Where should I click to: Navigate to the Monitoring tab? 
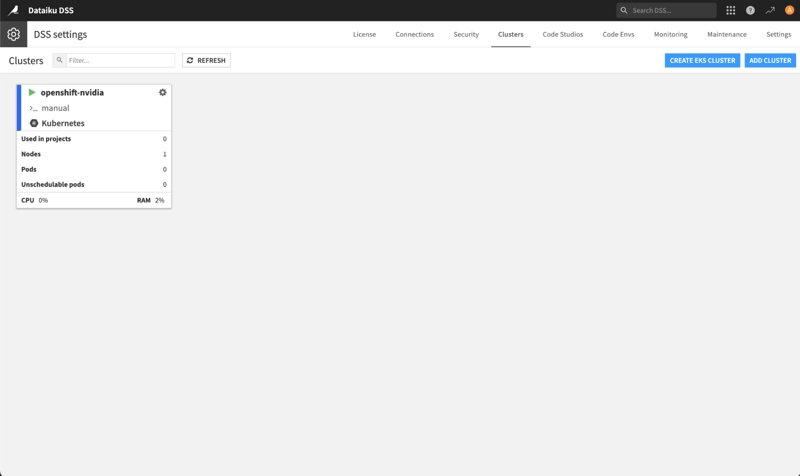670,34
